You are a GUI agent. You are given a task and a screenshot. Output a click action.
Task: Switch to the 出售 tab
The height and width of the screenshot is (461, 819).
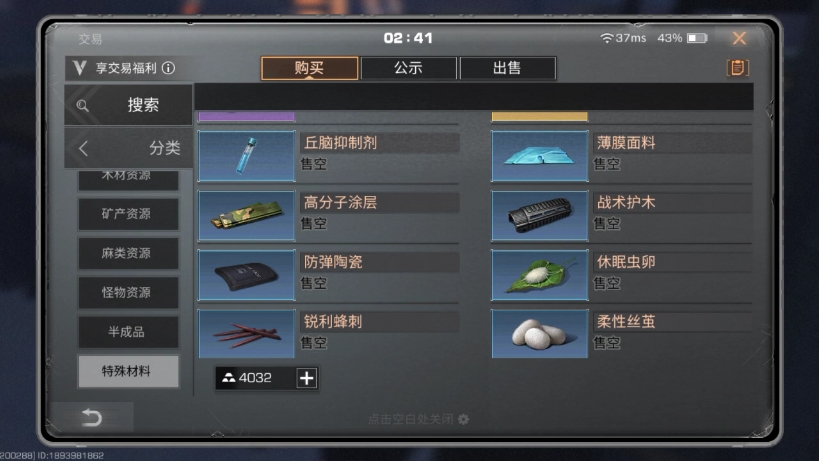click(507, 68)
